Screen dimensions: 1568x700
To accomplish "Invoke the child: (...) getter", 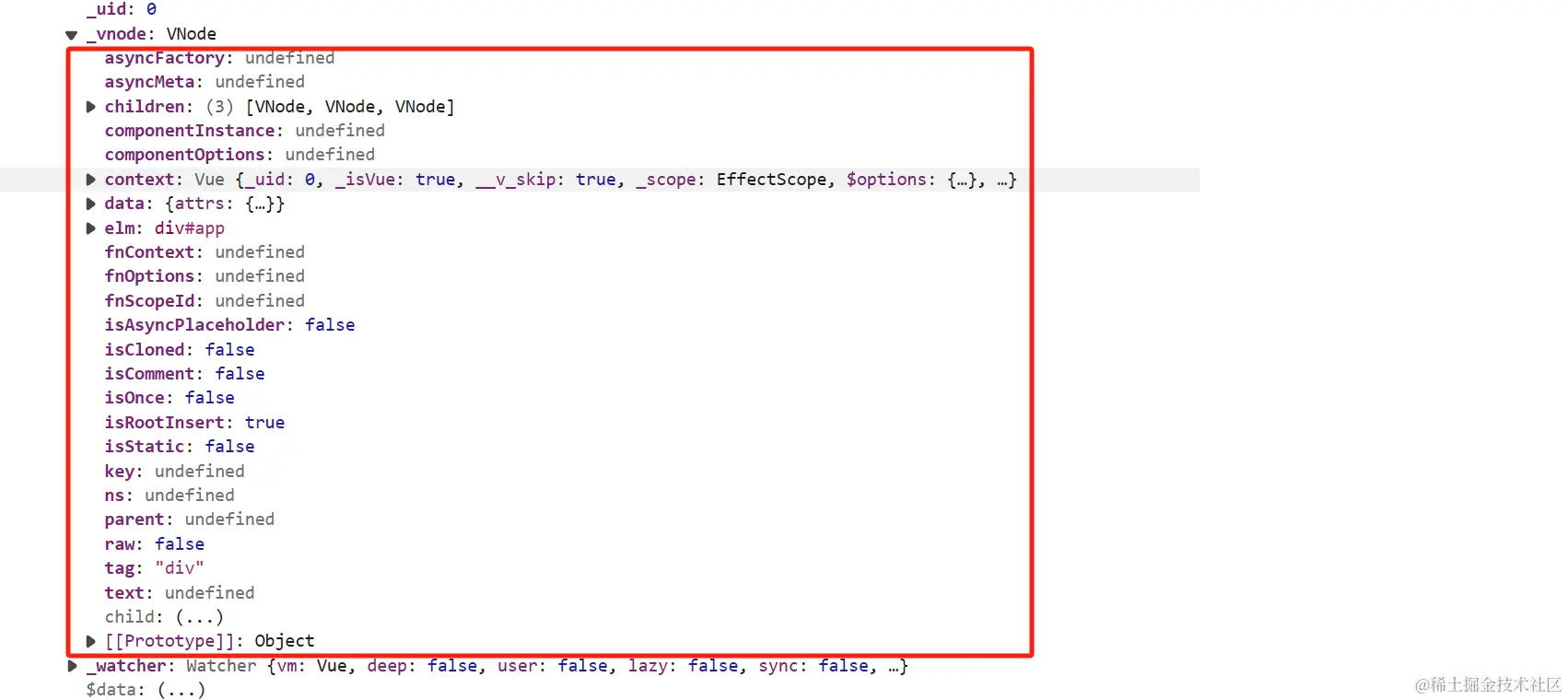I will pyautogui.click(x=200, y=617).
